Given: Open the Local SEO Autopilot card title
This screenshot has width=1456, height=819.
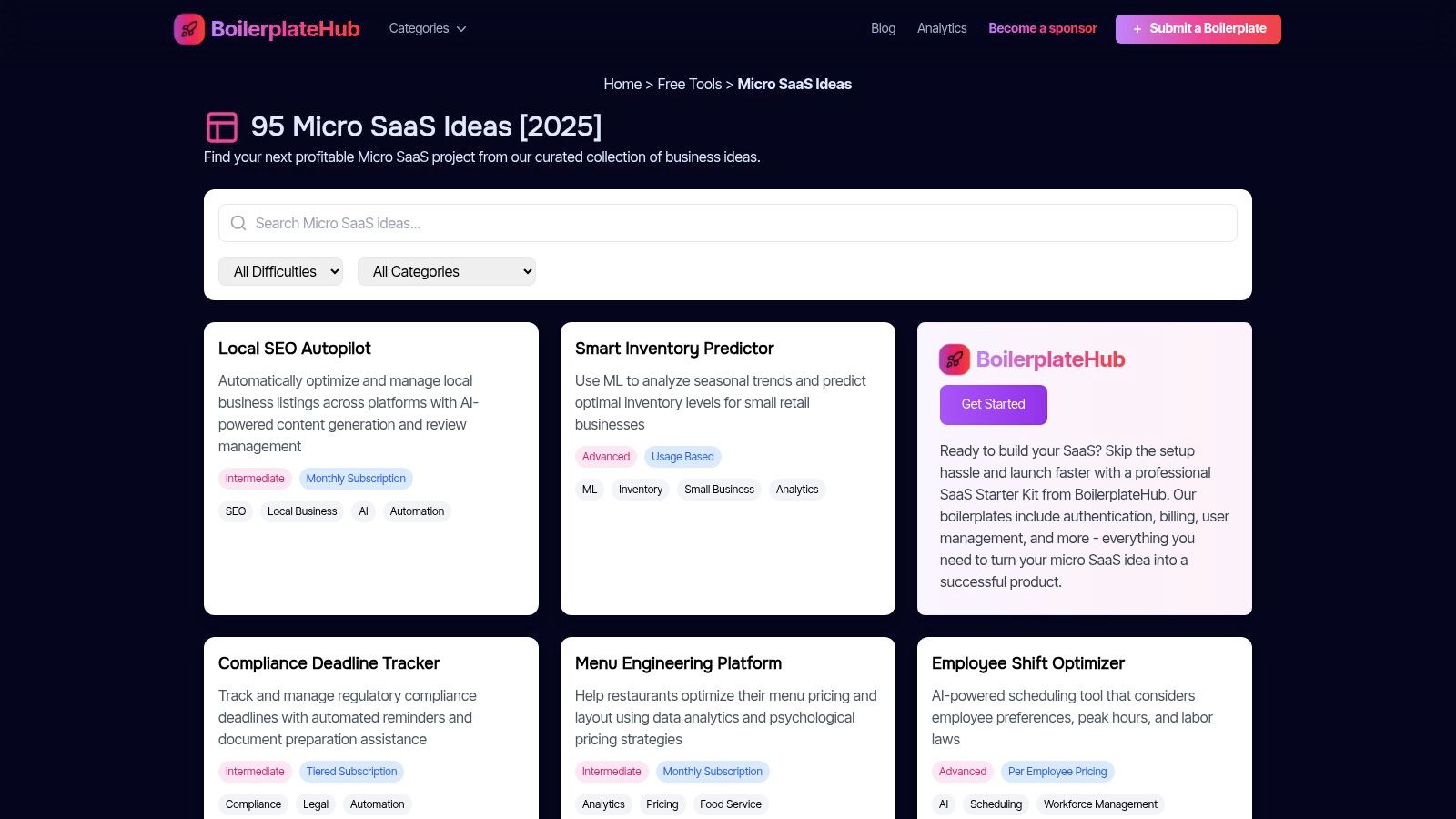Looking at the screenshot, I should (x=295, y=349).
